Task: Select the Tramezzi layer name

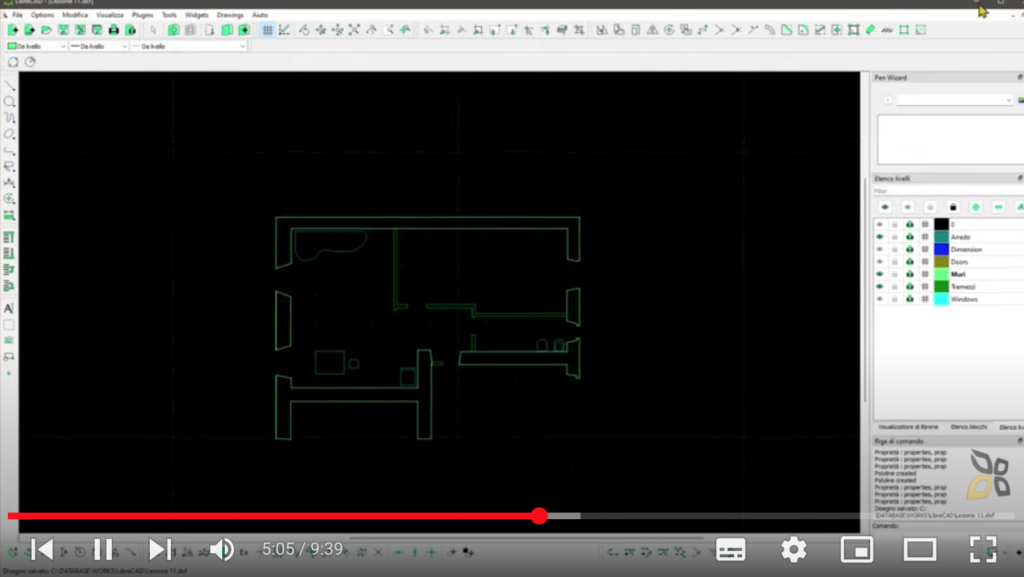Action: click(963, 287)
